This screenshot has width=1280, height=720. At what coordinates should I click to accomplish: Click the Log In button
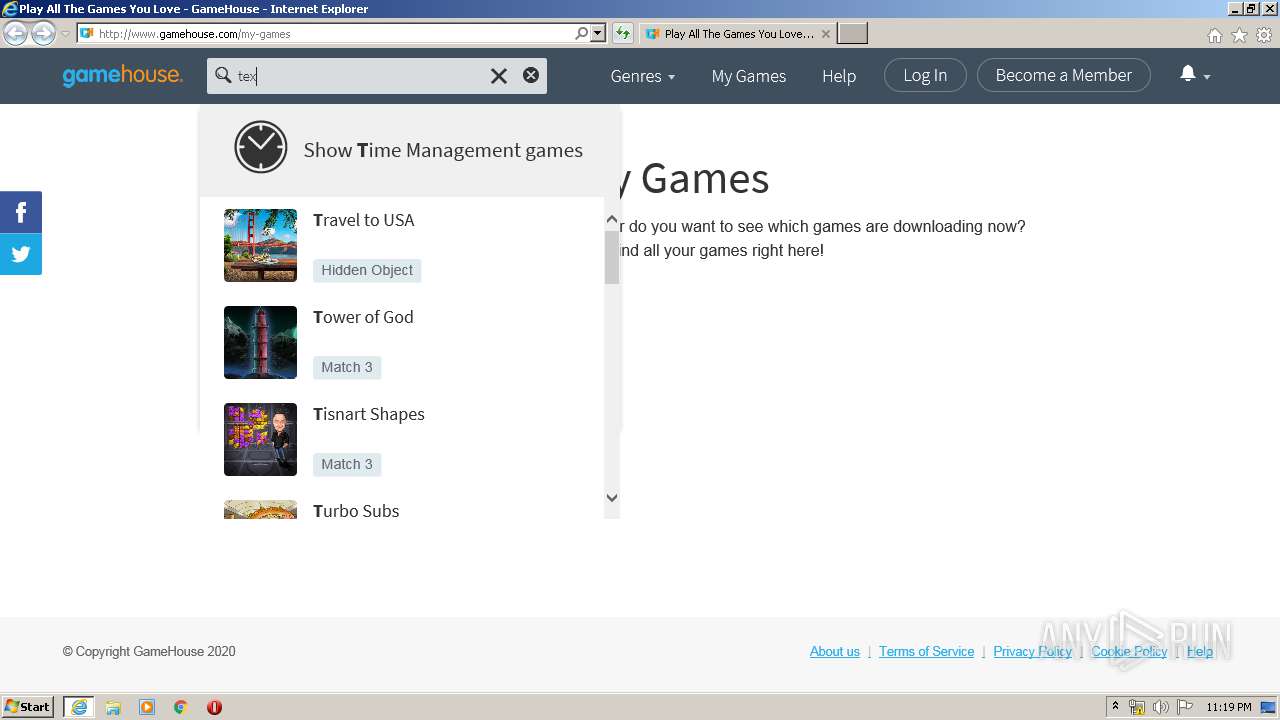tap(925, 75)
